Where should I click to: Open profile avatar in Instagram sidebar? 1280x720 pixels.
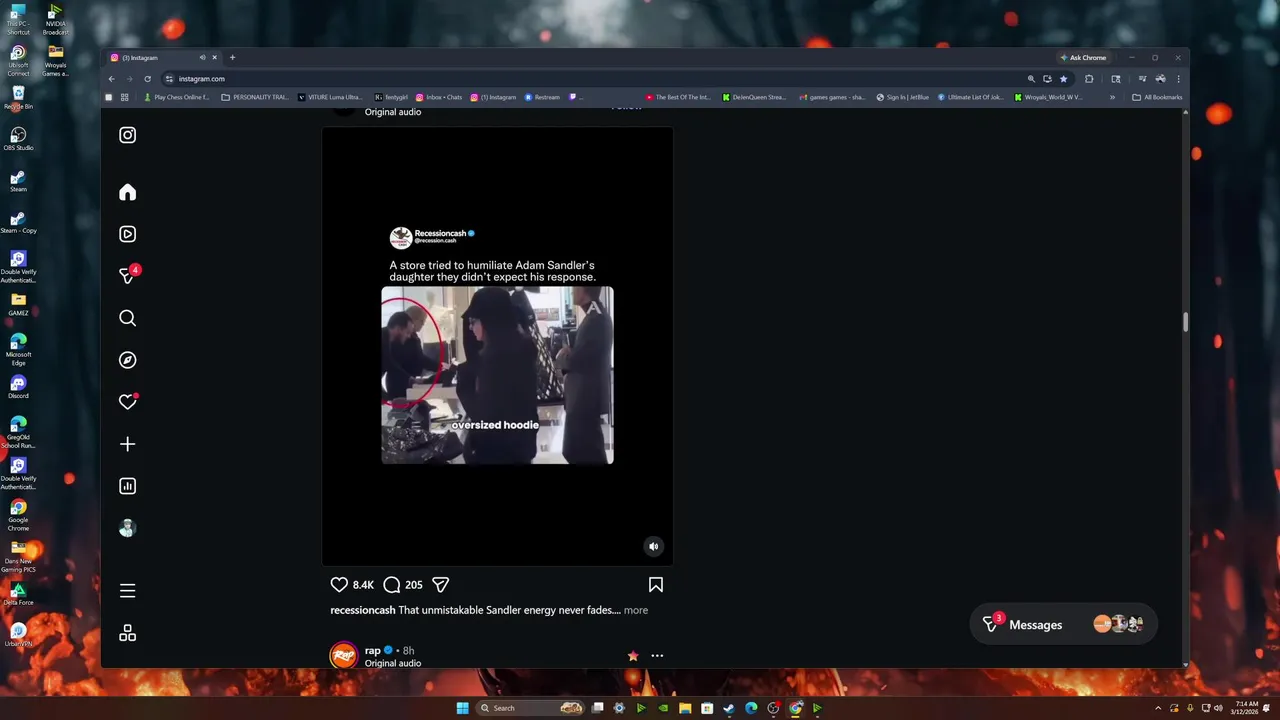[x=127, y=528]
